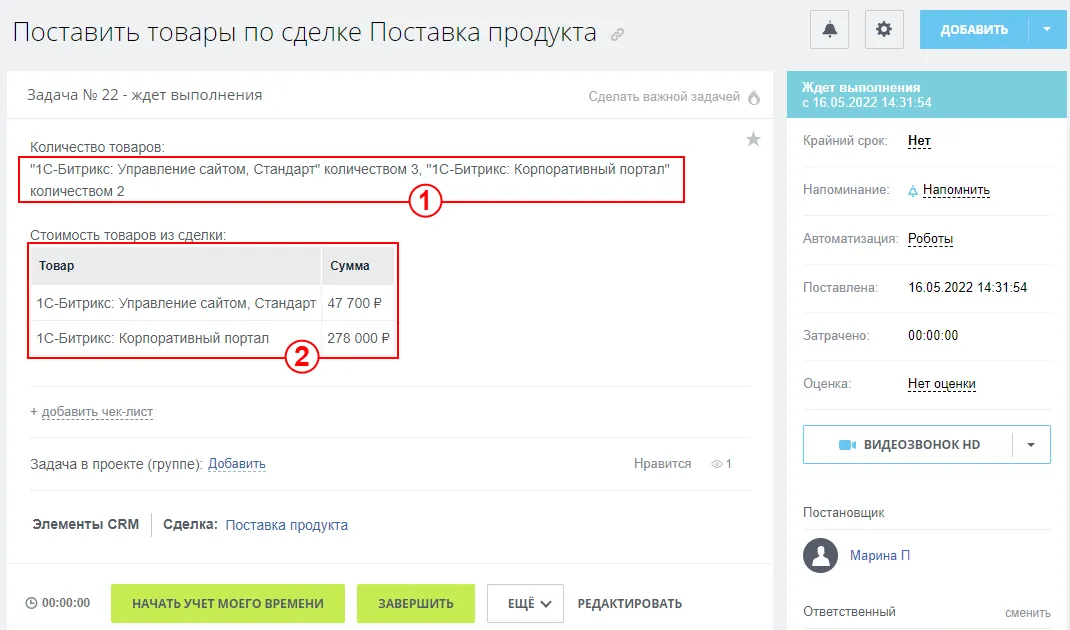Start a ВИДЕОЗВОНОК HD call

[908, 445]
